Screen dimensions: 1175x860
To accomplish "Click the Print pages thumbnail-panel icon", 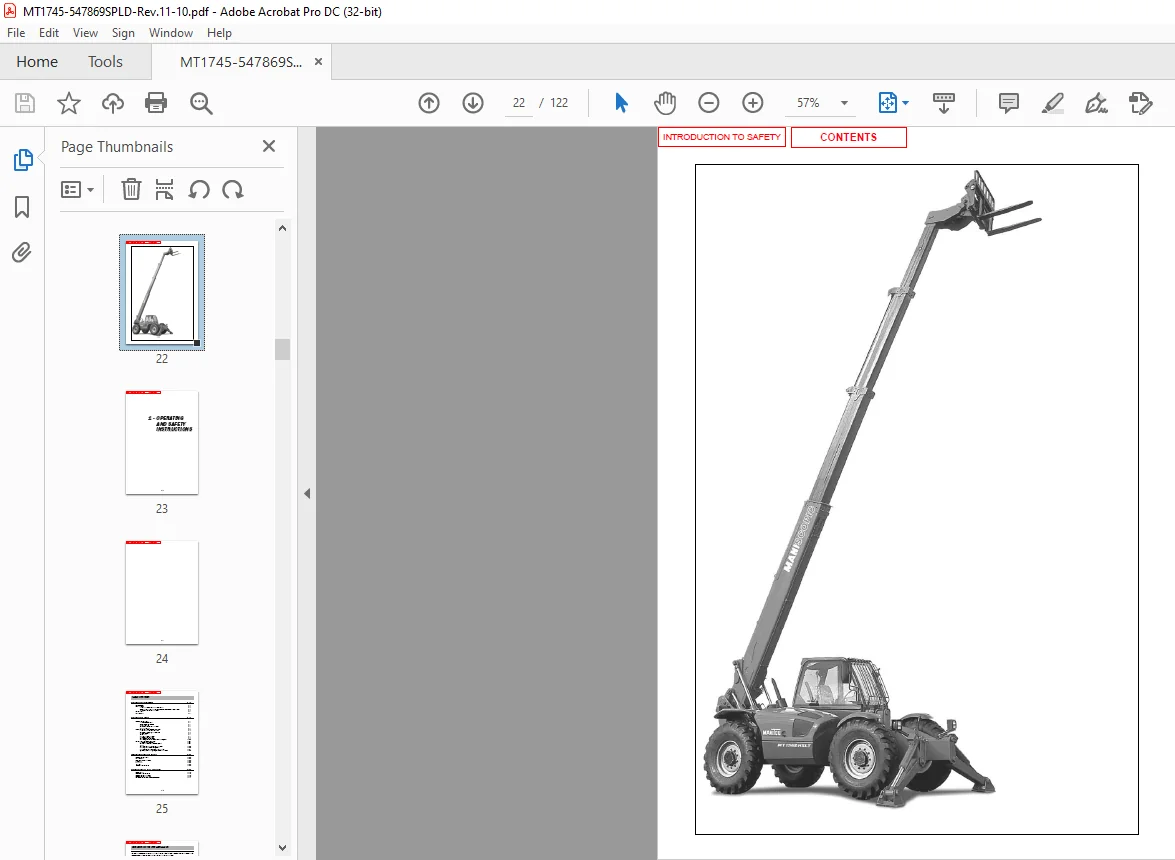I will tap(164, 190).
